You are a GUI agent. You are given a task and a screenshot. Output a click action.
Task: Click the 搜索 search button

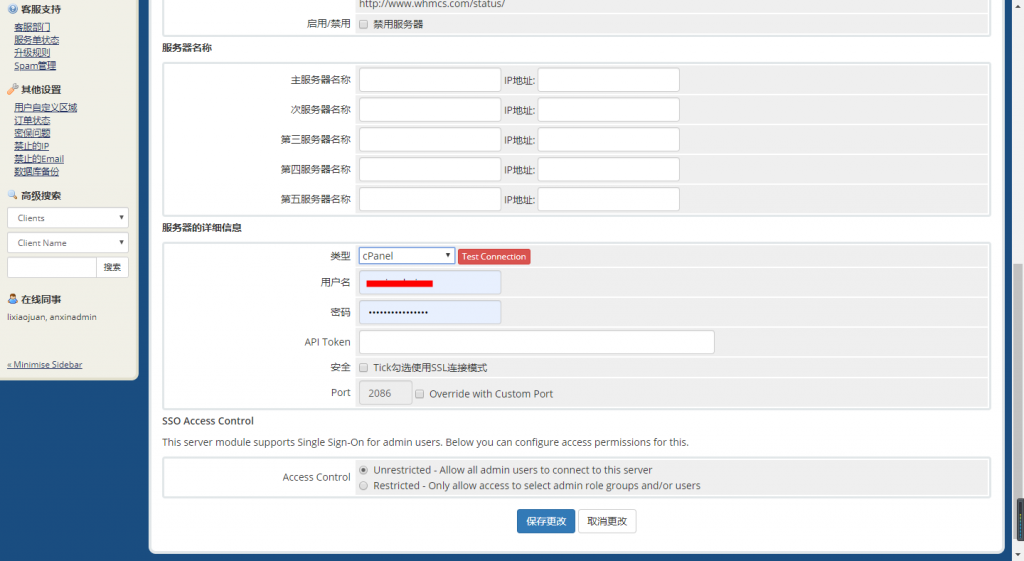(112, 267)
